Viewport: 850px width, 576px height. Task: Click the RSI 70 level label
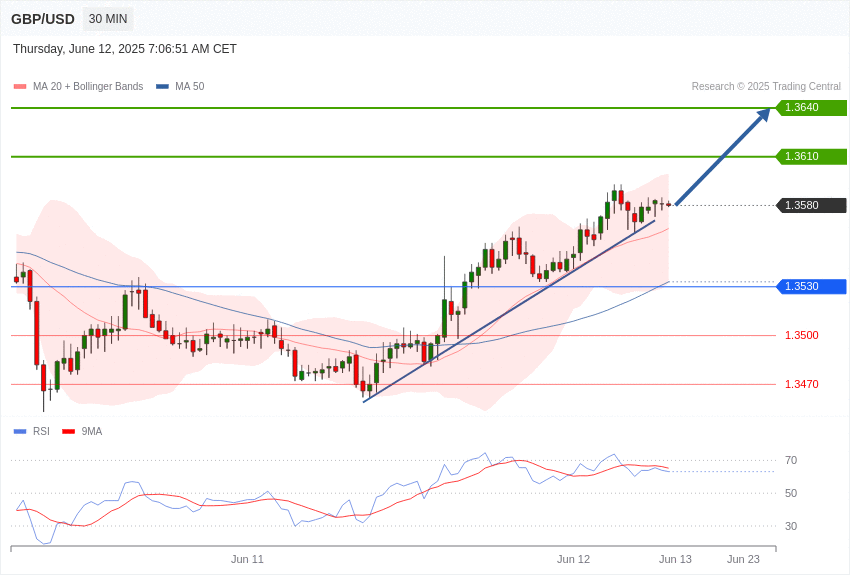(791, 461)
